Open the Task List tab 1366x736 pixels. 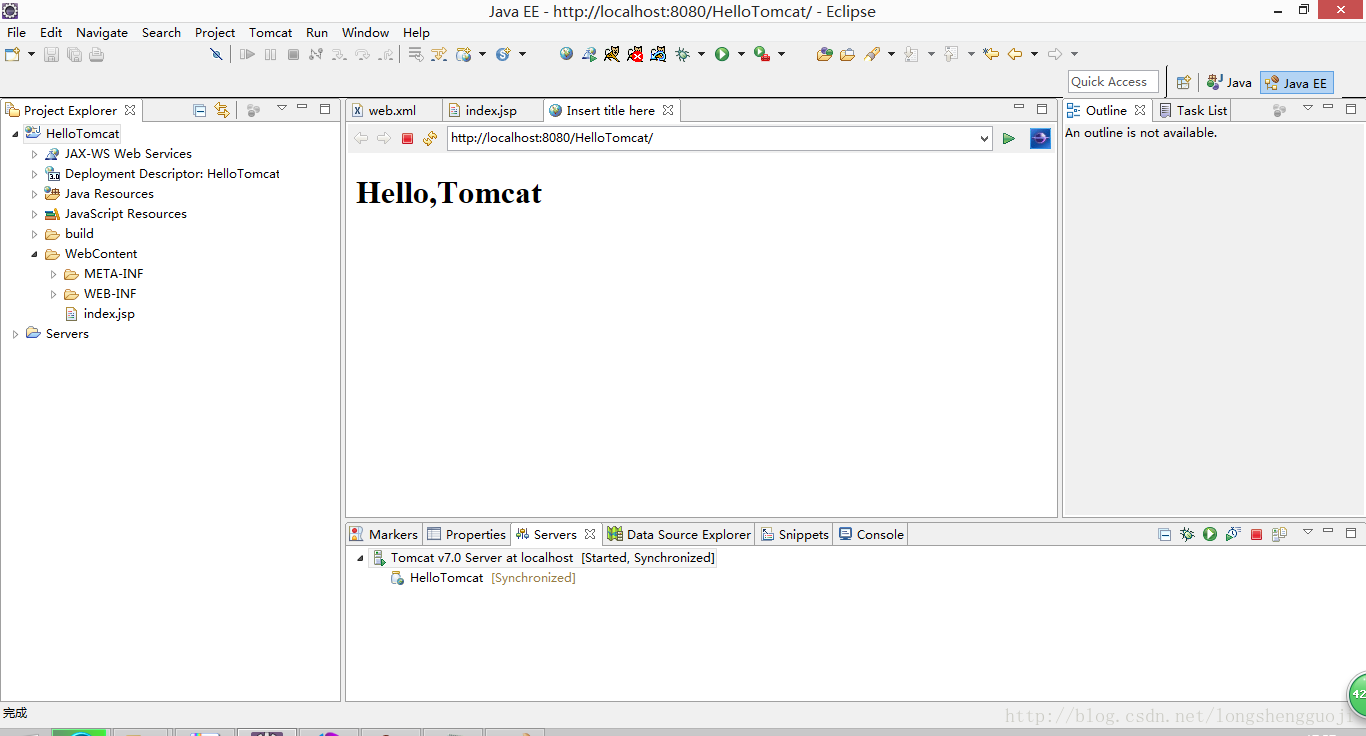[1194, 110]
